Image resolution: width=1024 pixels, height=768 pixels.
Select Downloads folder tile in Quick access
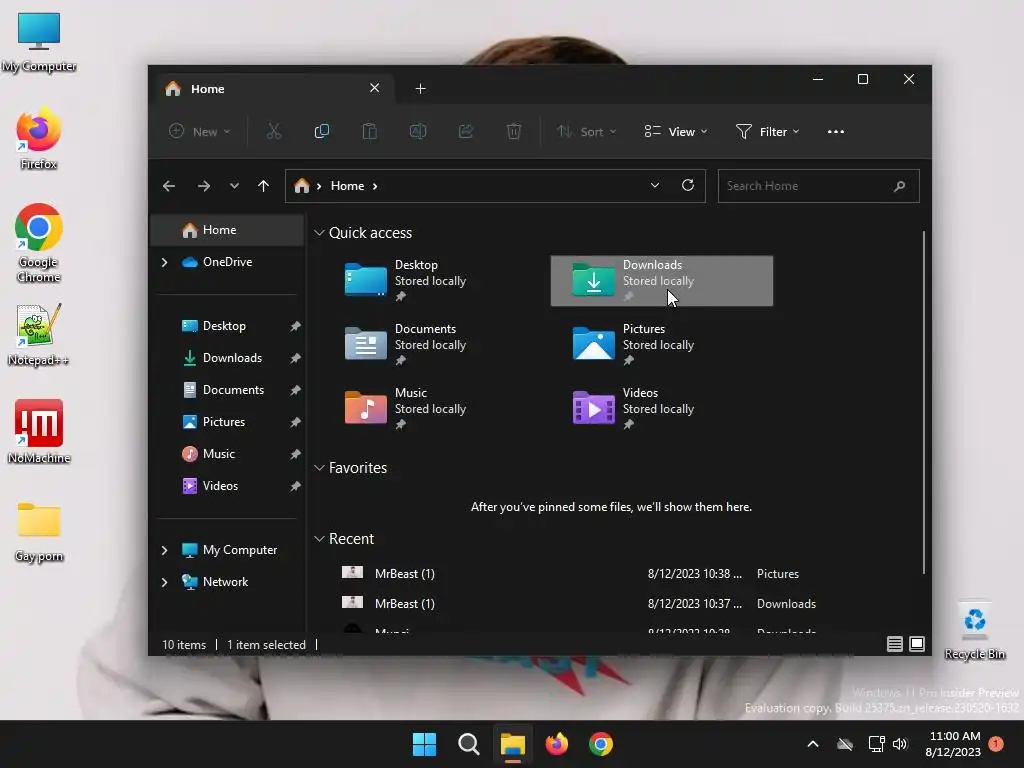(662, 281)
